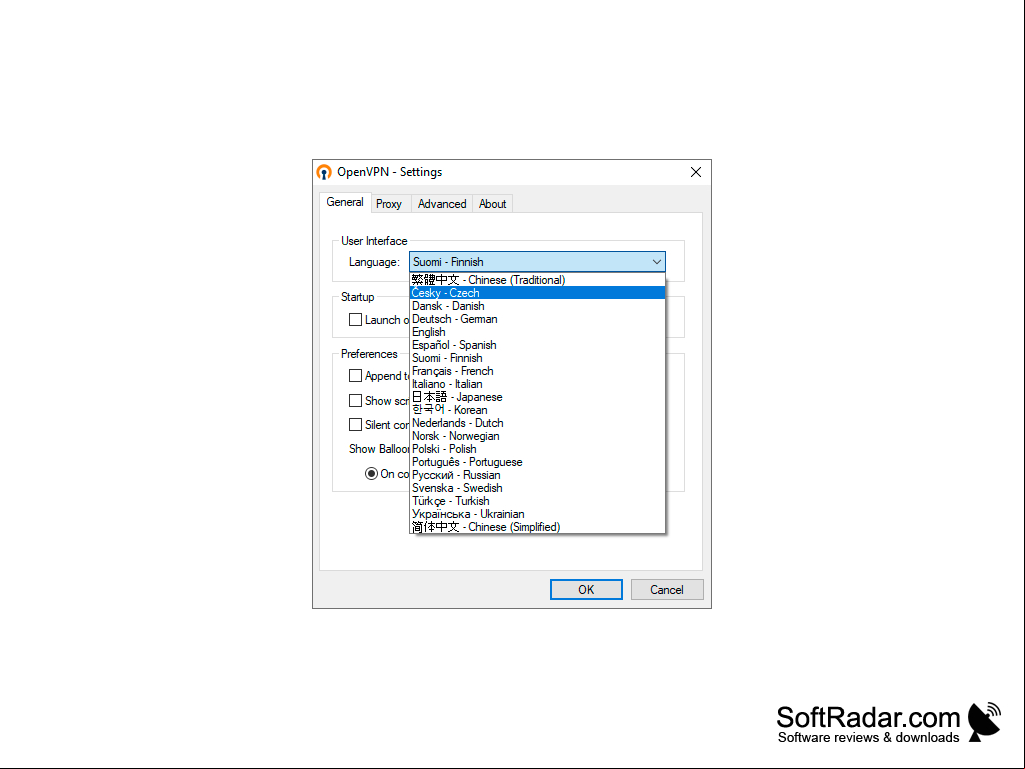Select the On connect radio button
Viewport: 1025px width, 769px height.
click(x=371, y=473)
